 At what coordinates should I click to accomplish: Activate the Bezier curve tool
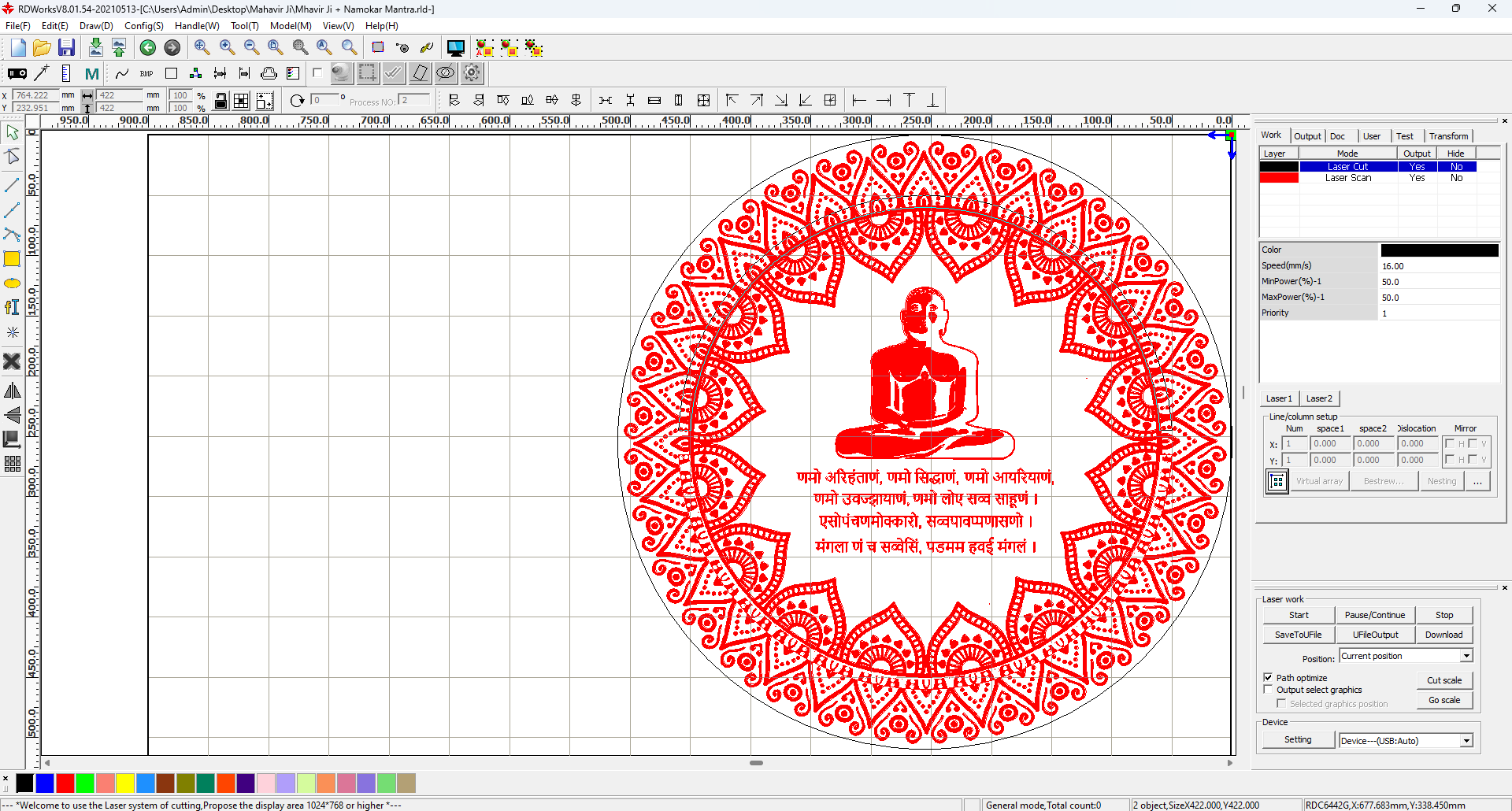[13, 234]
